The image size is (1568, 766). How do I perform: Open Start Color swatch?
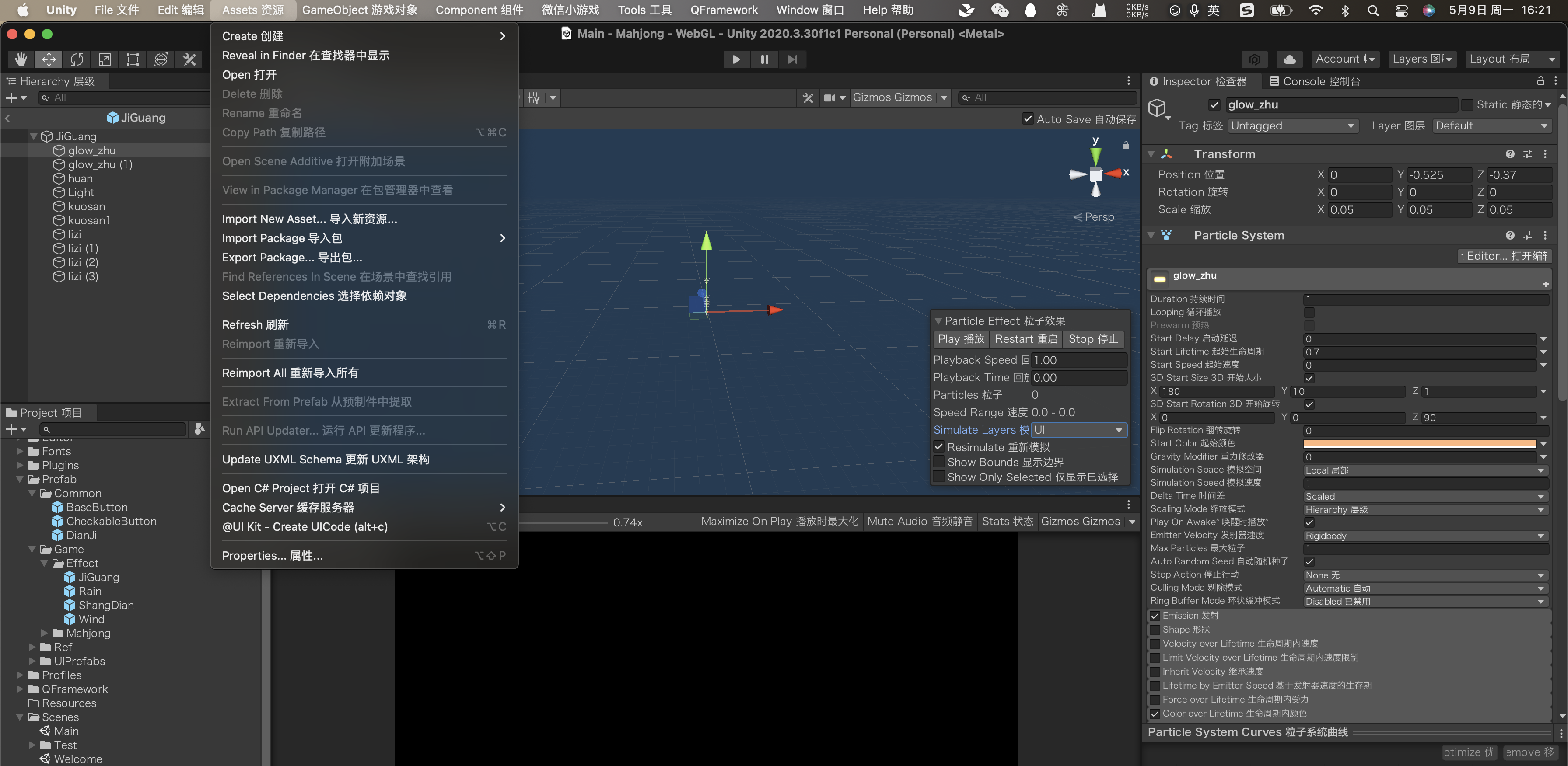(x=1420, y=443)
